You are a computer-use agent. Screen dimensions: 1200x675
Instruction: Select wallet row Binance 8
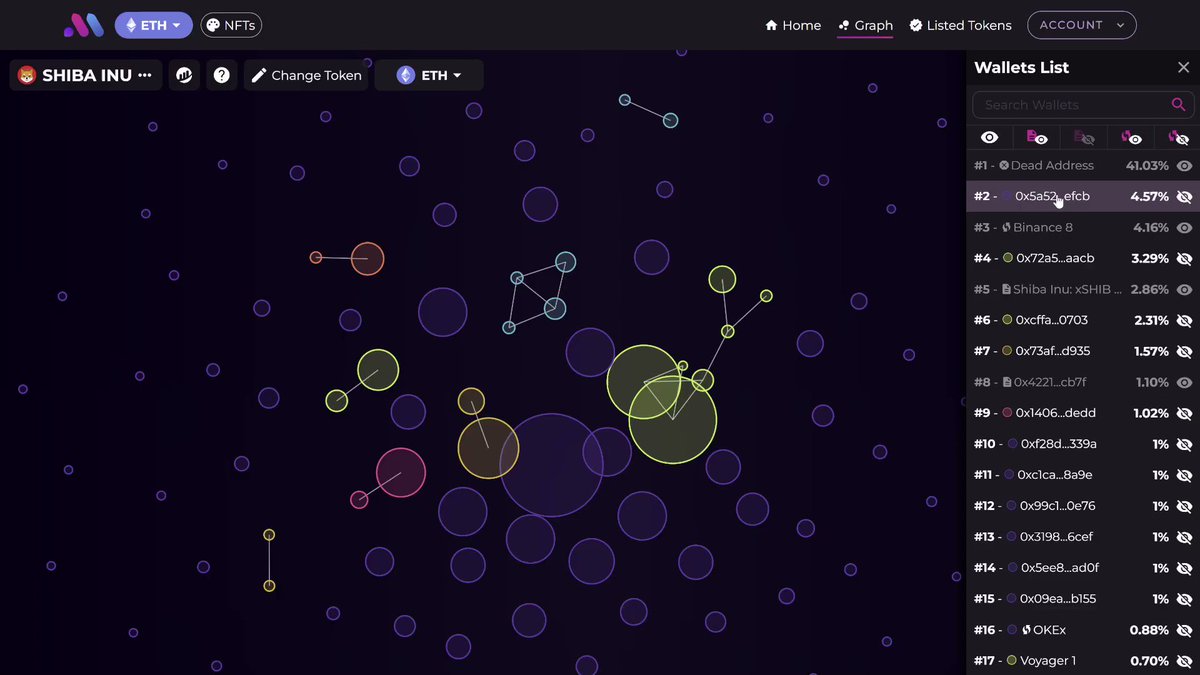[1083, 228]
